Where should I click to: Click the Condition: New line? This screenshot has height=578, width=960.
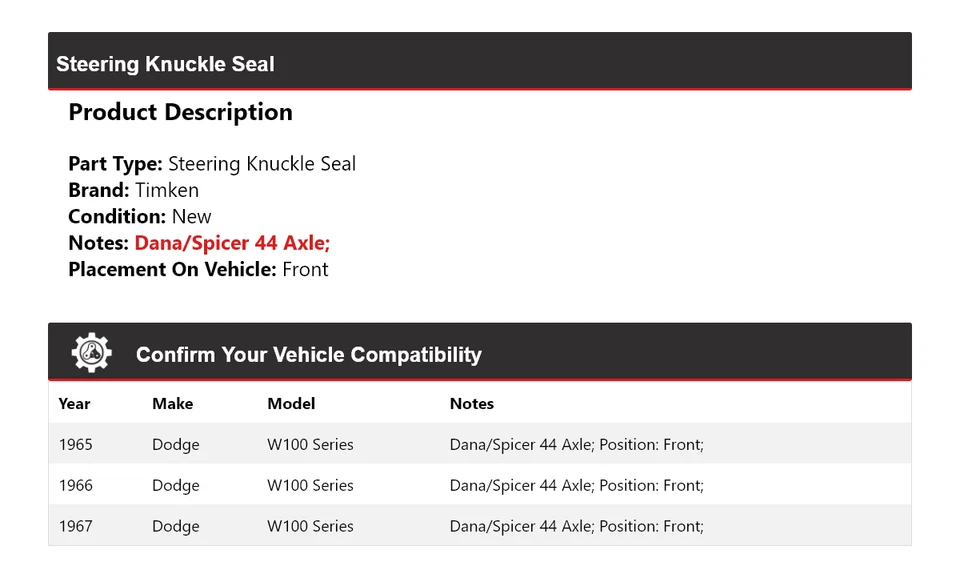tap(140, 217)
